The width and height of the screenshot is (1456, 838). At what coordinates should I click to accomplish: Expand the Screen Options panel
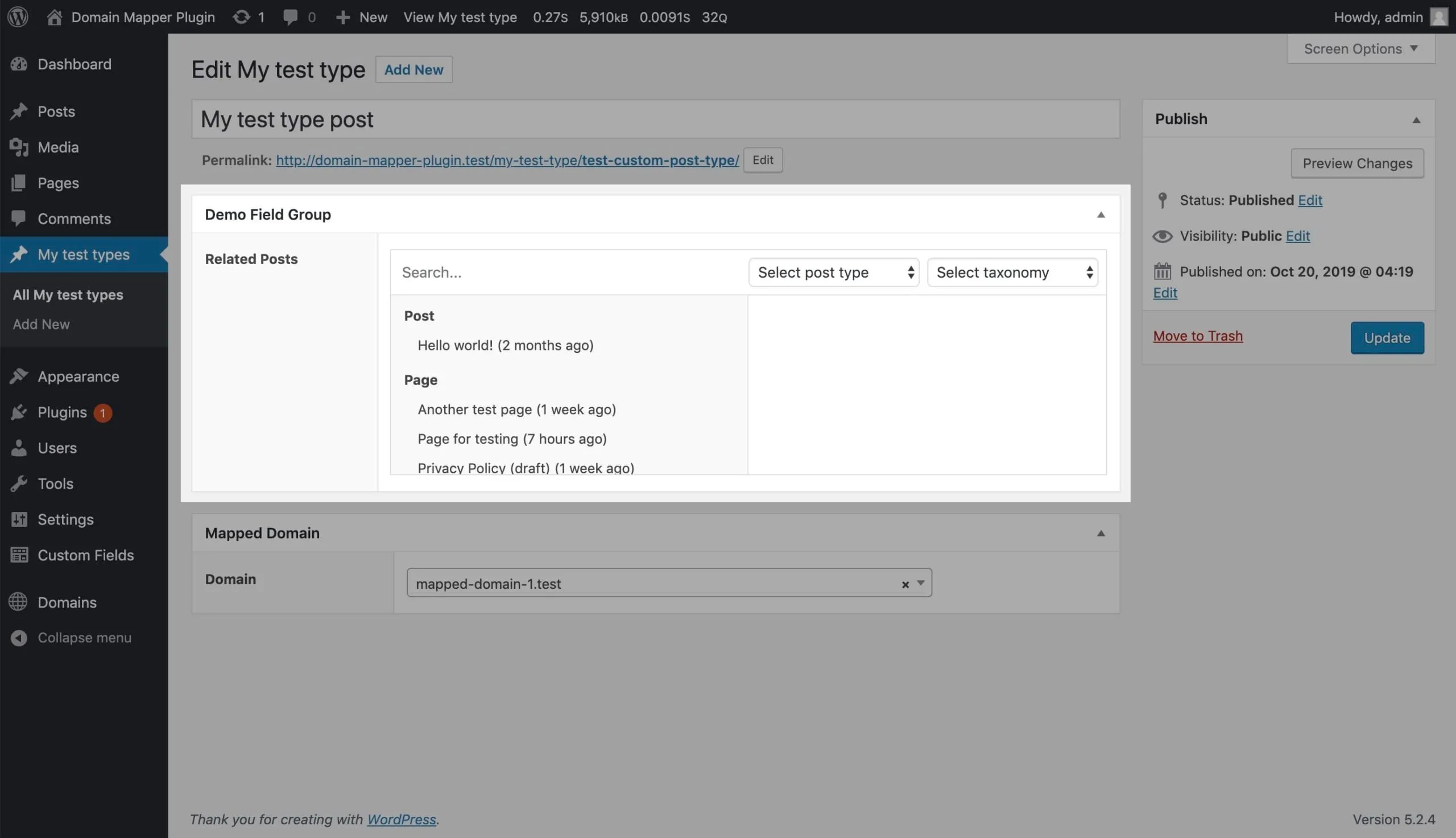click(1360, 49)
